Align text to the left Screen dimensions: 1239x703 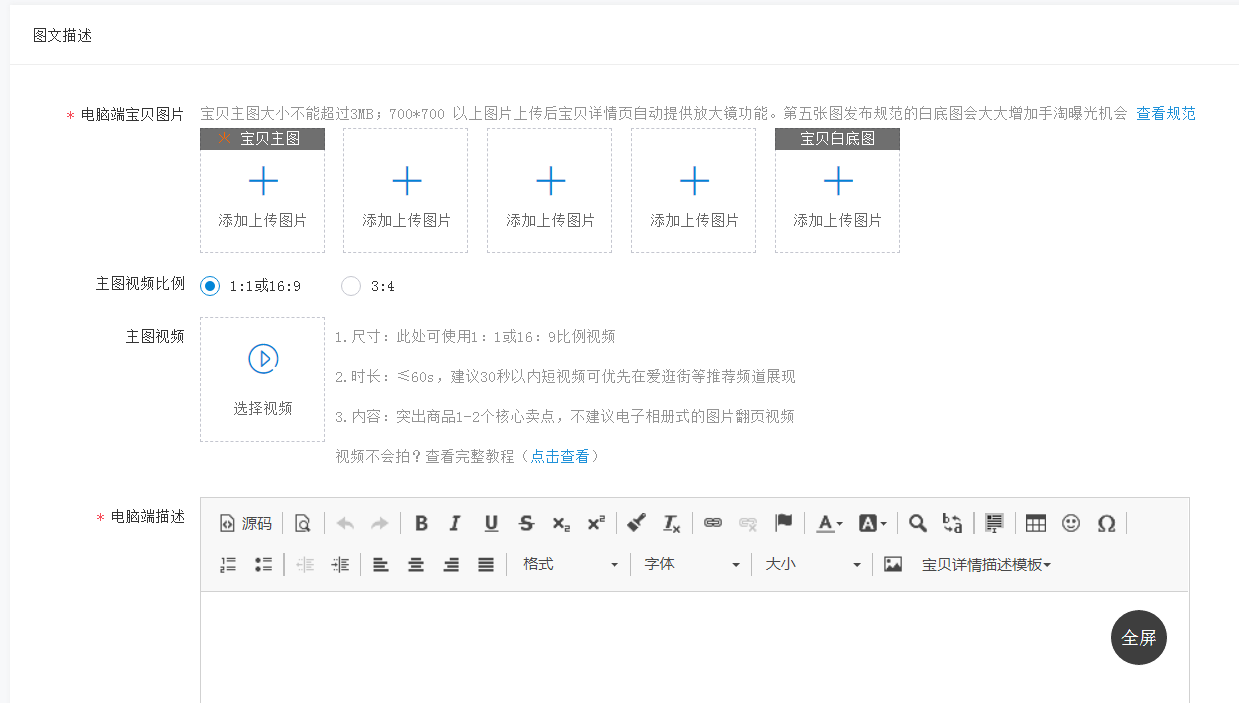381,564
